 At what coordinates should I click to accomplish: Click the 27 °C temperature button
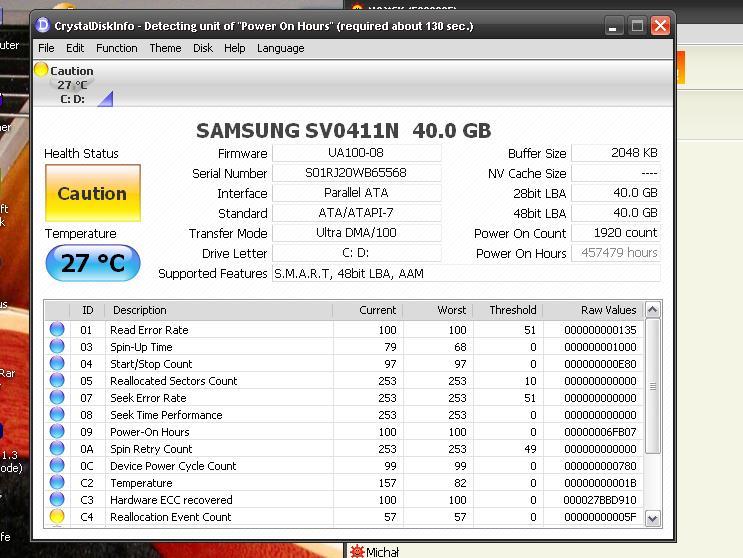pyautogui.click(x=93, y=263)
